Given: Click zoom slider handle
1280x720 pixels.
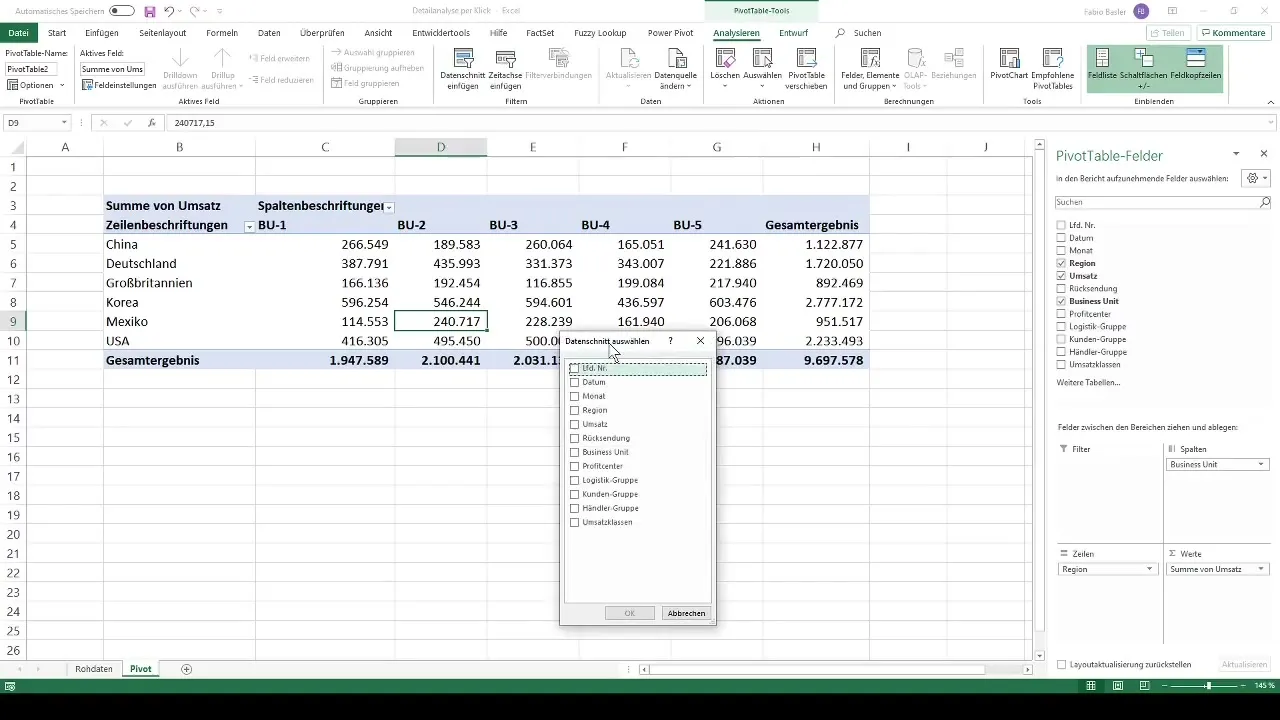Looking at the screenshot, I should click(x=1208, y=686).
